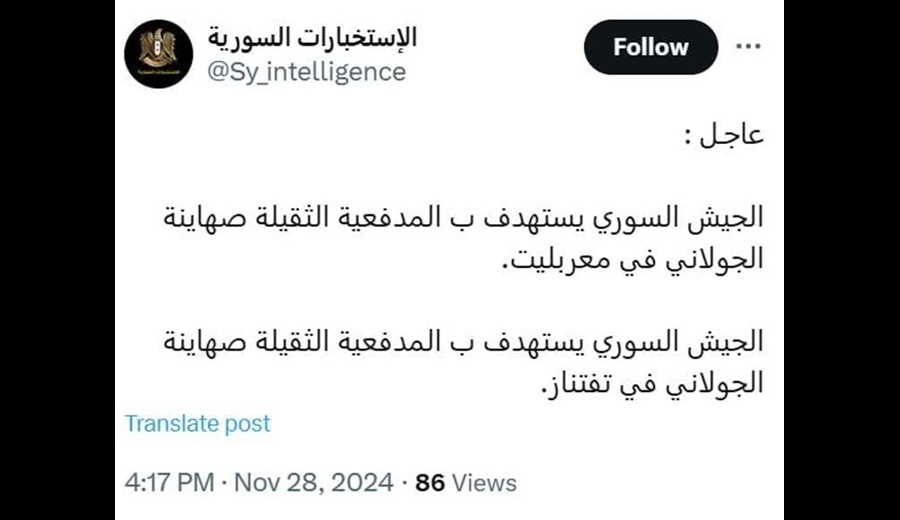Click الجولاني on the معربليت line

(715, 259)
